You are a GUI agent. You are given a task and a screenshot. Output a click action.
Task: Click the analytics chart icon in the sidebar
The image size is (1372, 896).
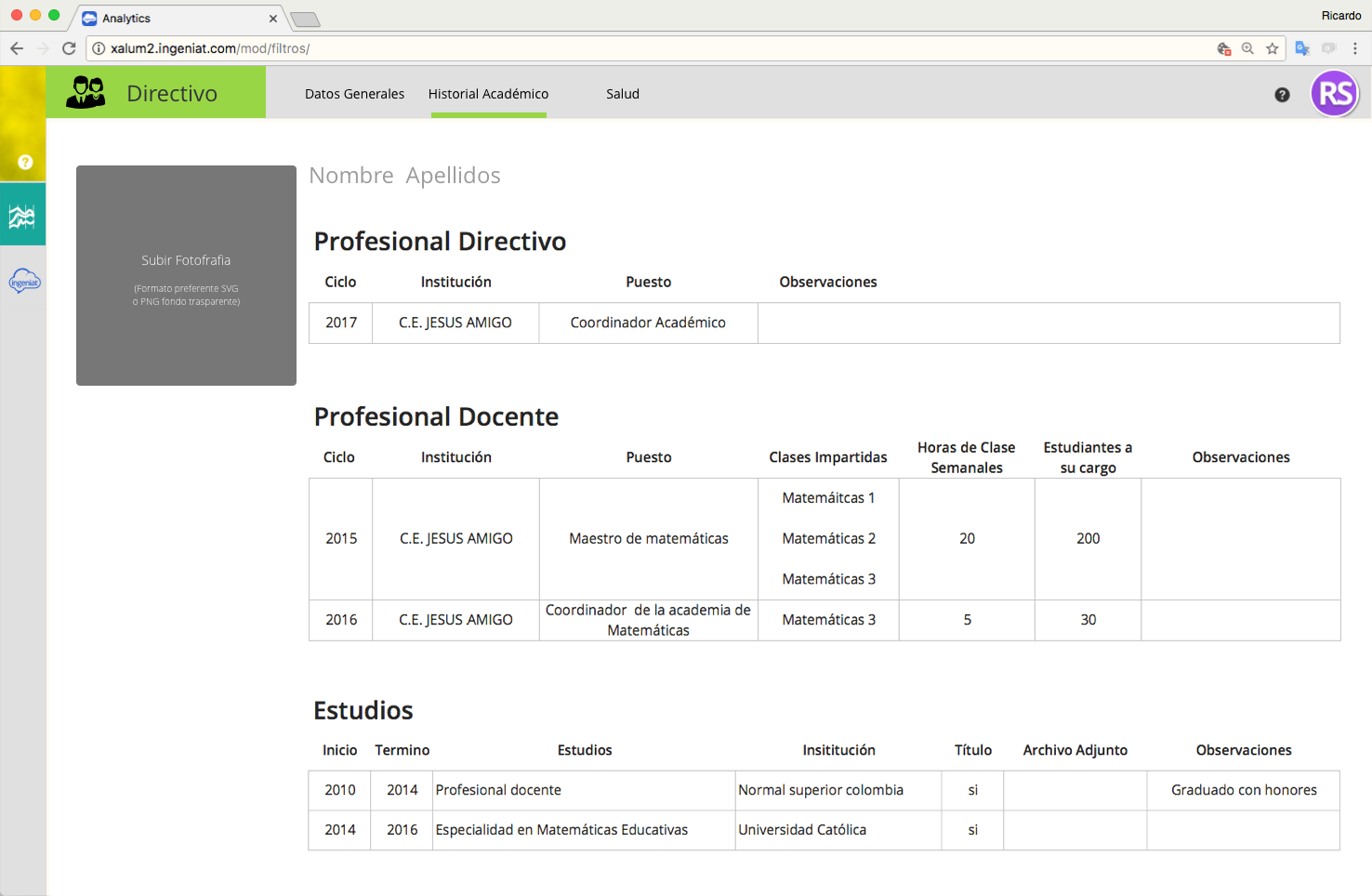coord(22,217)
